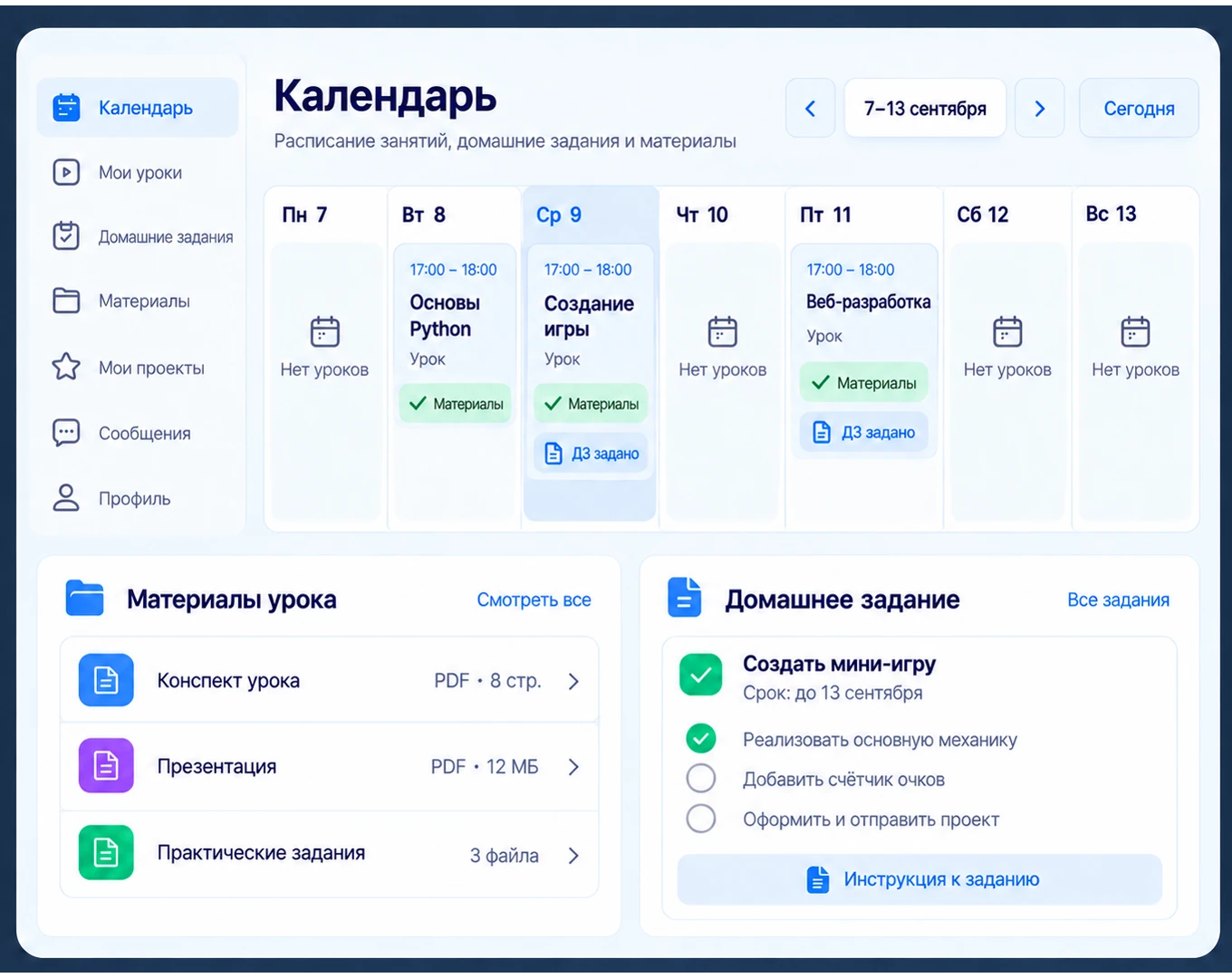The image size is (1232, 978).
Task: Click the folder icon beside Материалы in sidebar
Action: [x=66, y=301]
